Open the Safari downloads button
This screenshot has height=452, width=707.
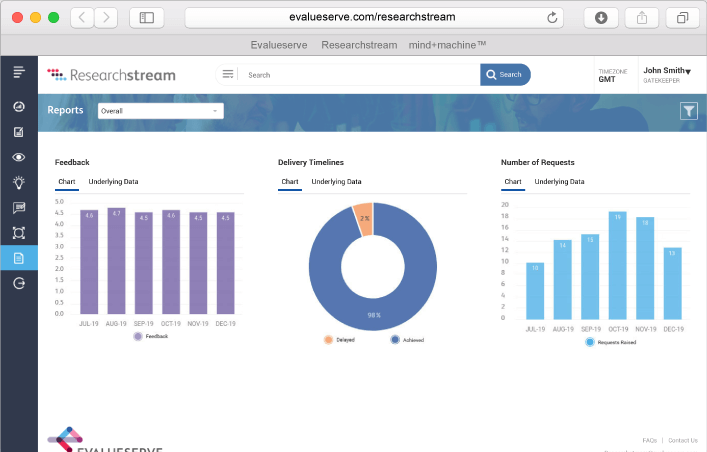click(x=601, y=18)
